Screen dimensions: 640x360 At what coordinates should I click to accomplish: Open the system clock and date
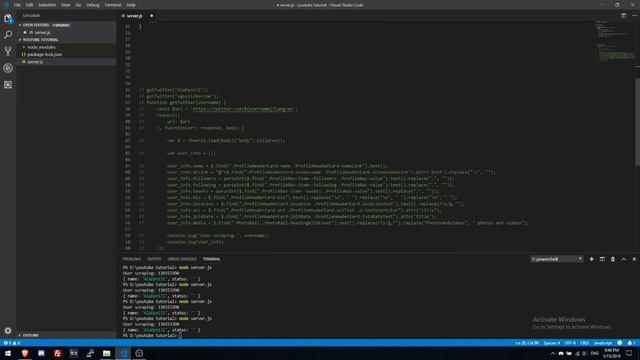611,353
